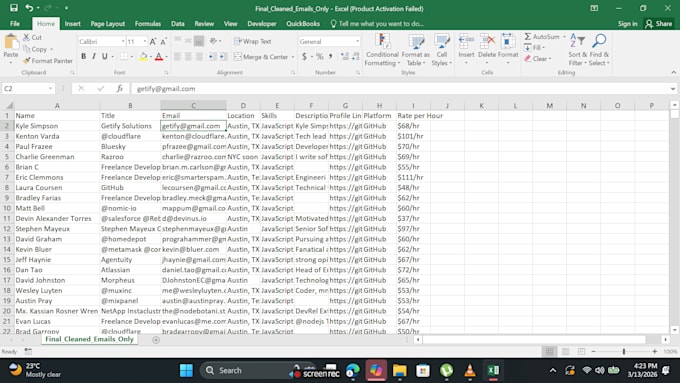Apply Comma Style
Screen dimensions: 680x383
tap(331, 56)
